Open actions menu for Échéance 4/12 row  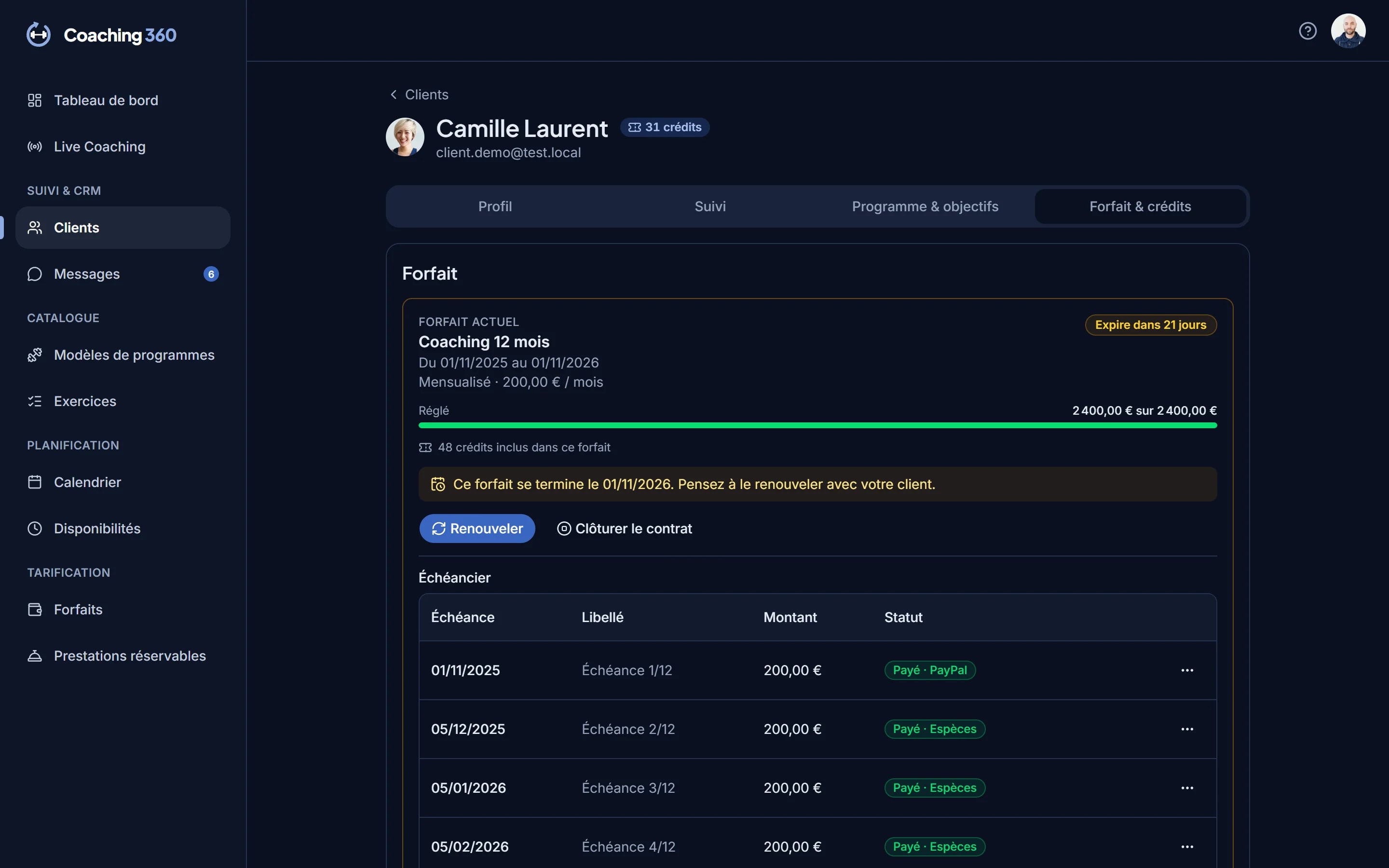pos(1187,847)
